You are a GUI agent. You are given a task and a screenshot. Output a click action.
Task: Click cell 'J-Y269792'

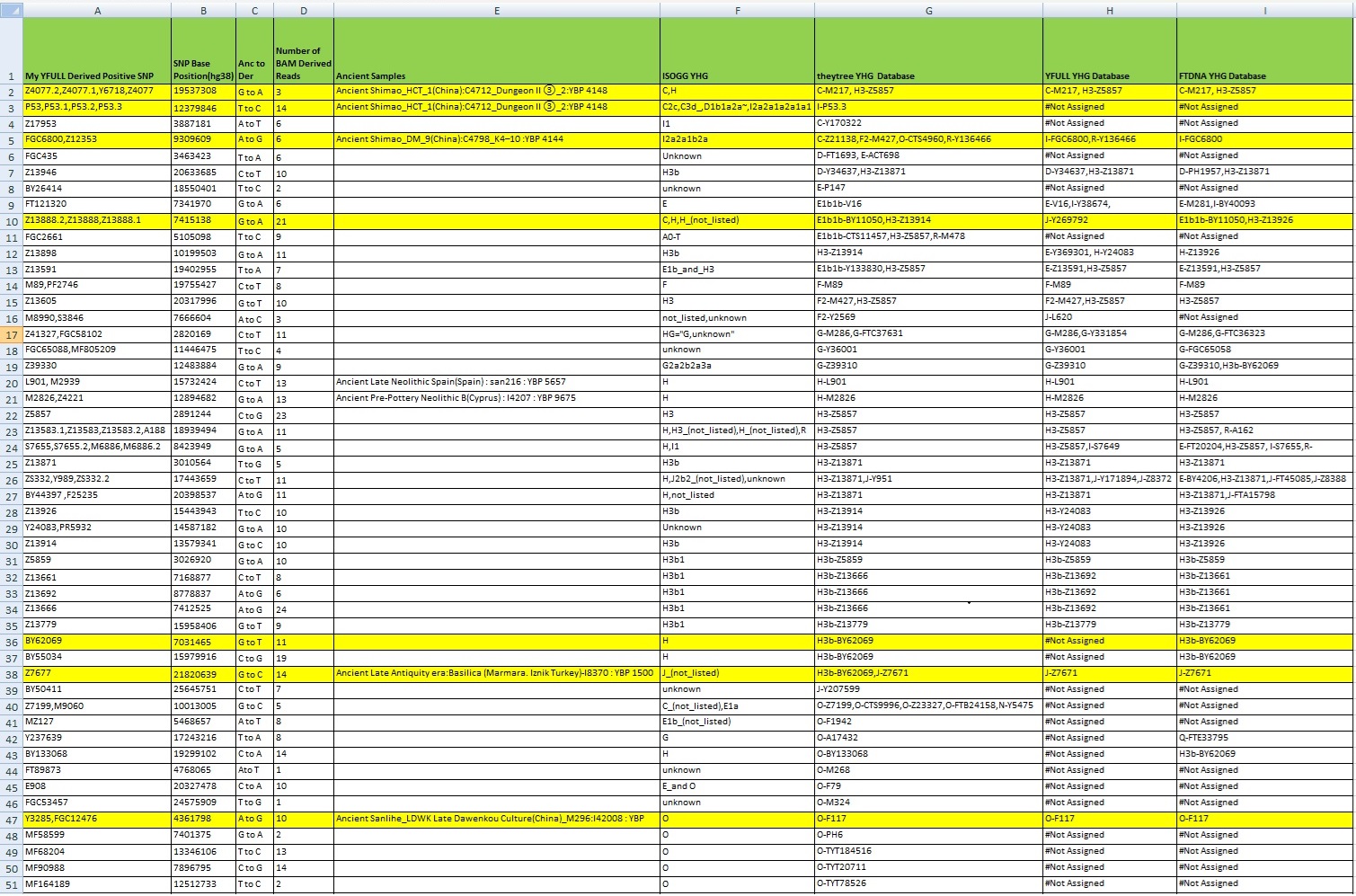tap(1110, 220)
